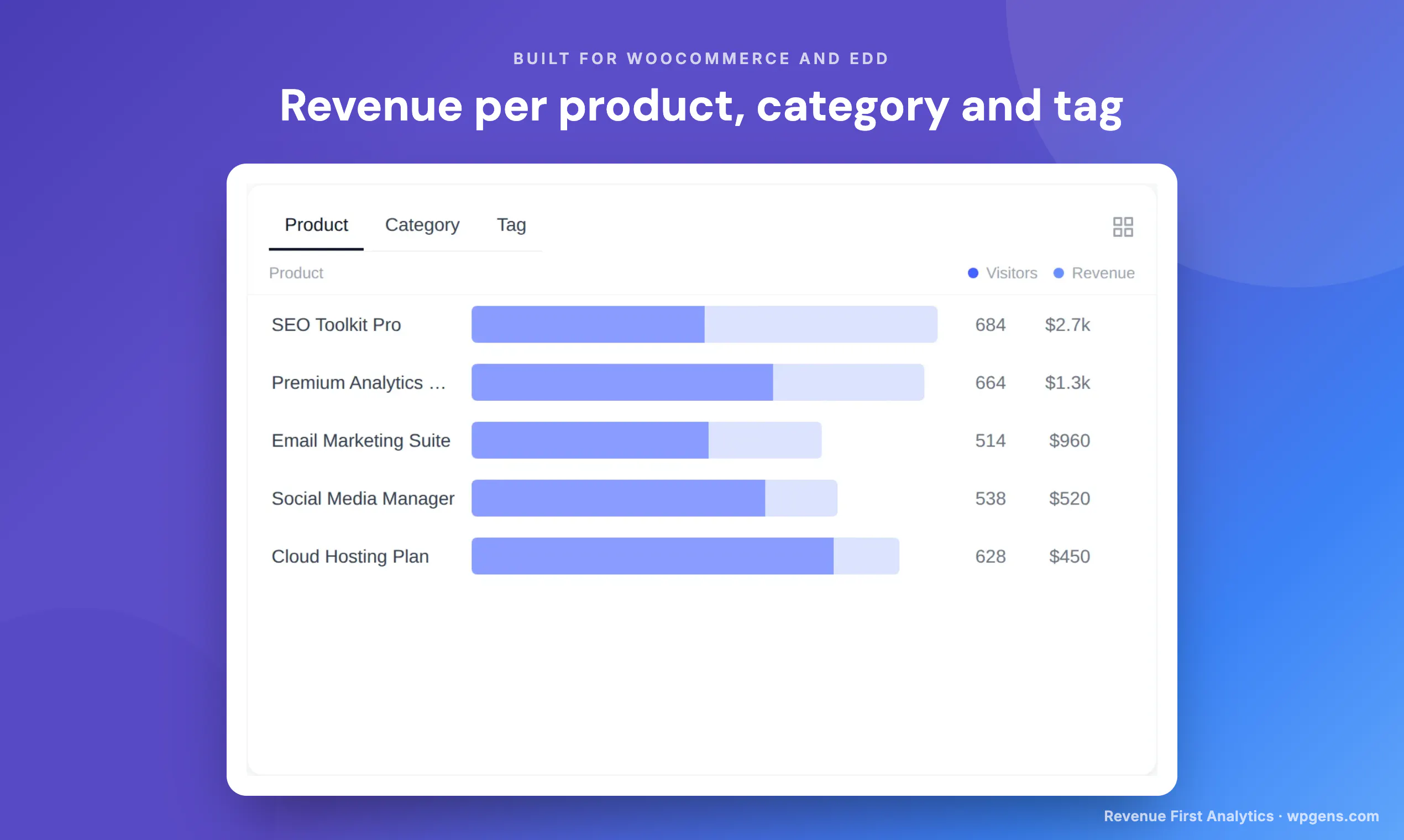Screen dimensions: 1404x840
Task: Click Cloud Hosting Plan product name
Action: tap(350, 556)
